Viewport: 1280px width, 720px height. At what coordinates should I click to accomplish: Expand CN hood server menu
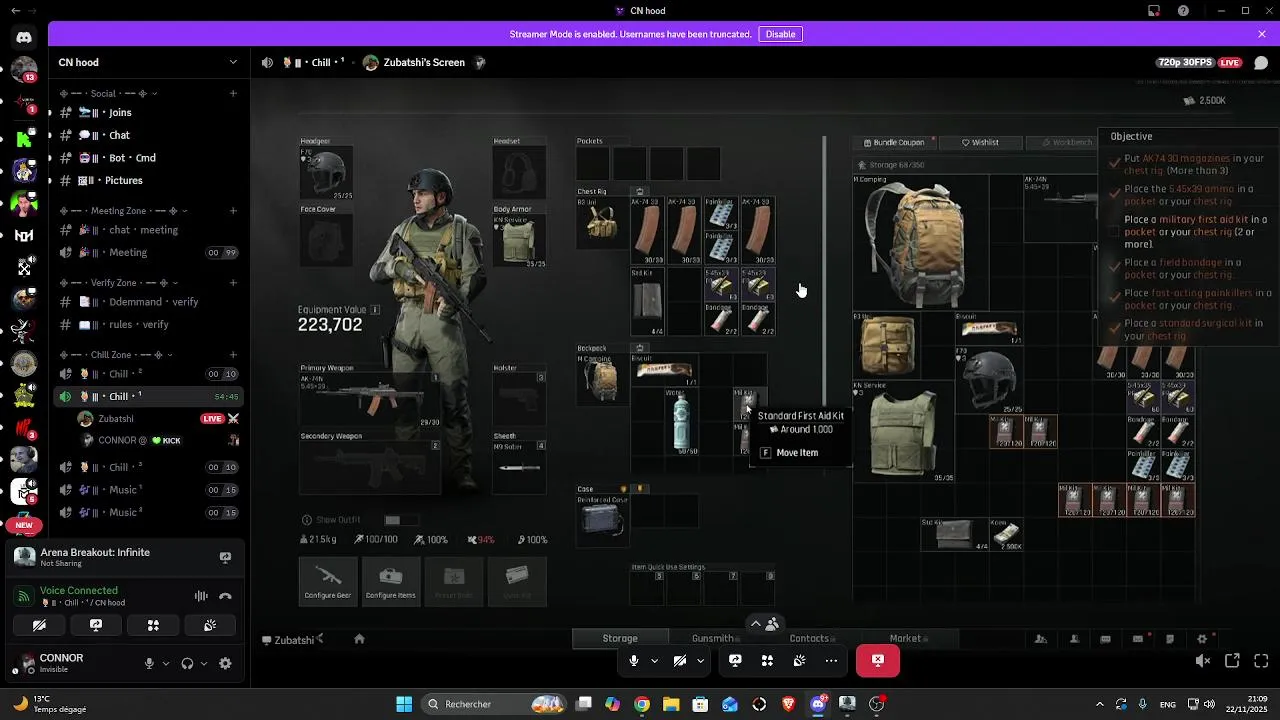[233, 62]
